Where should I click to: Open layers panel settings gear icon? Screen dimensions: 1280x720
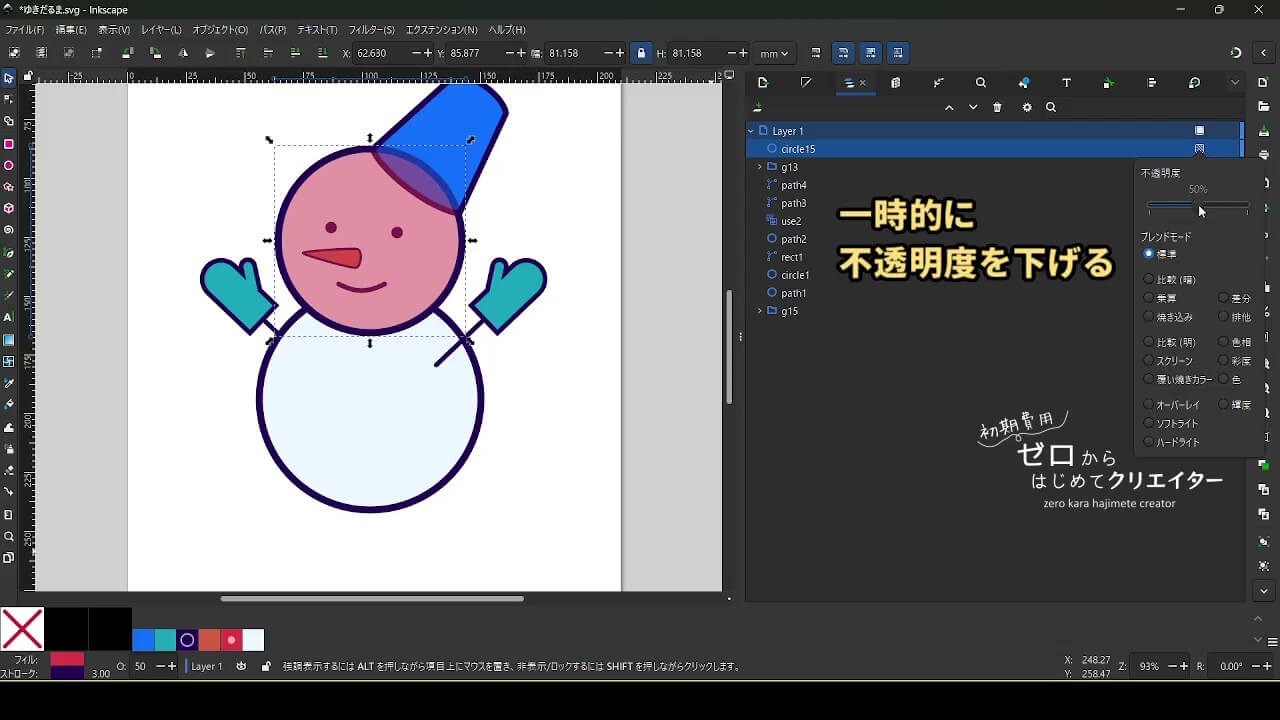tap(1026, 108)
